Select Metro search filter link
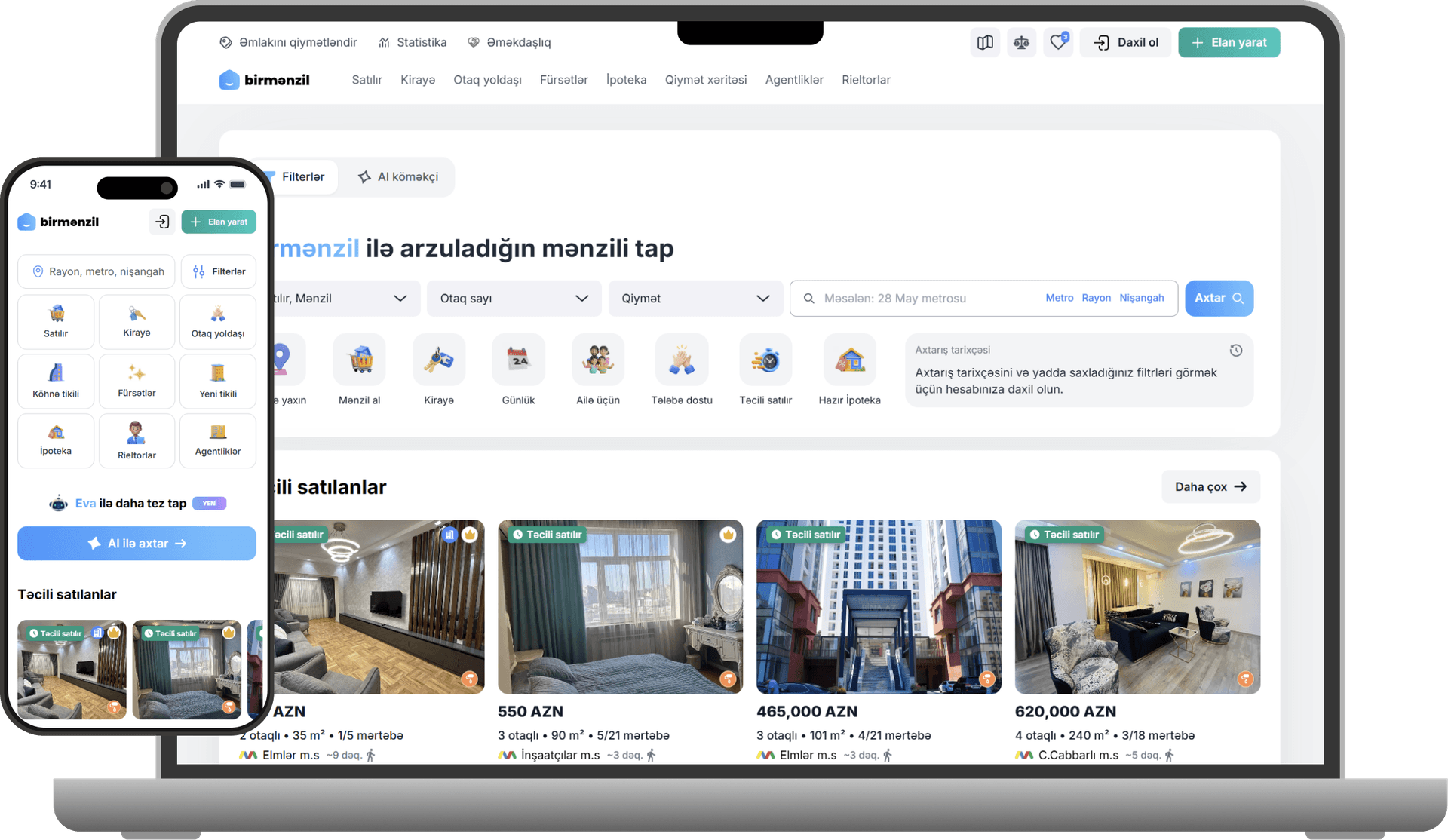The image size is (1448, 840). pos(1060,298)
